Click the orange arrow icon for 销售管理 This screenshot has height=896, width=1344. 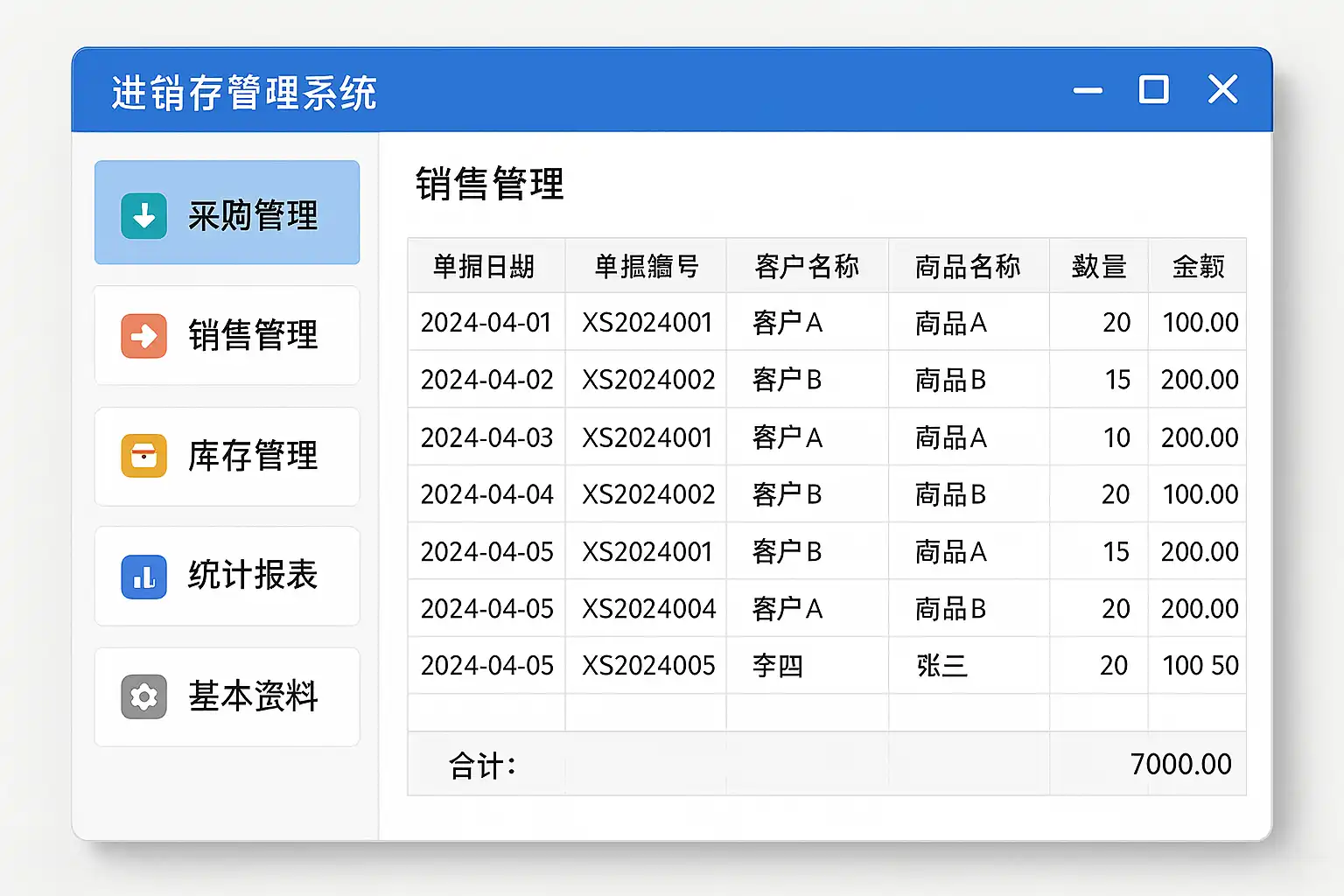tap(143, 336)
